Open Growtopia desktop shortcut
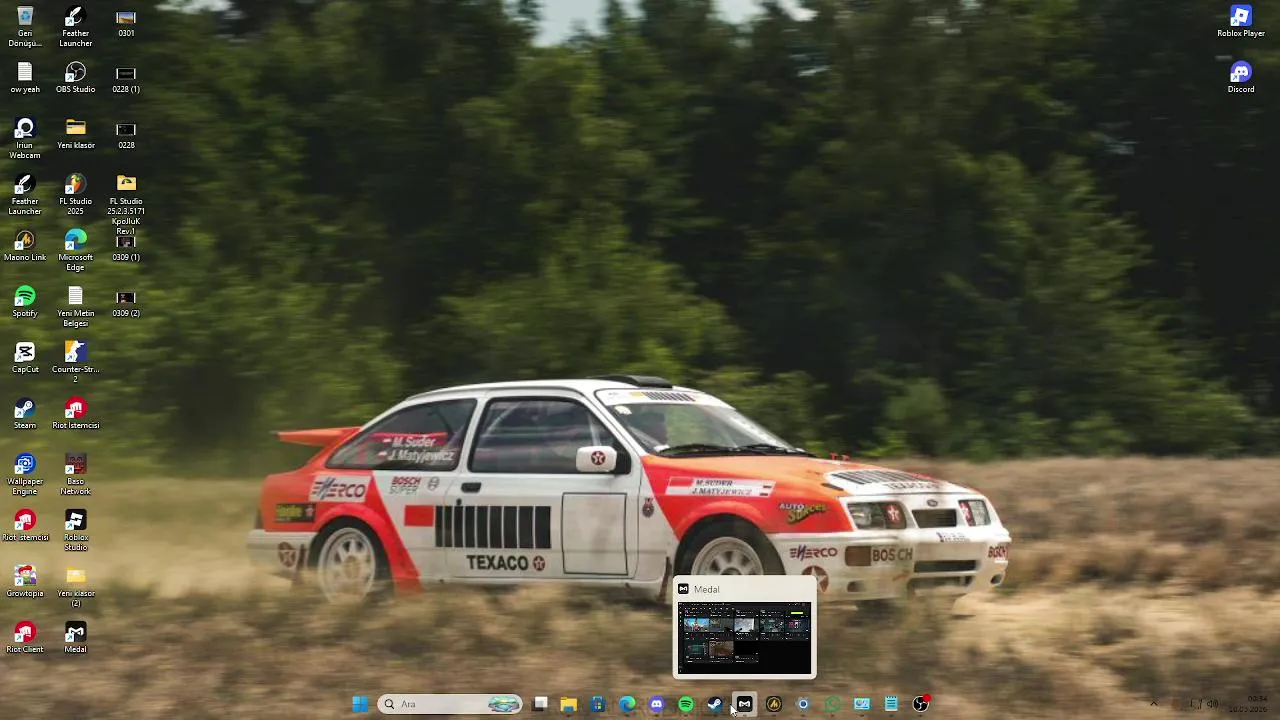 click(x=25, y=582)
